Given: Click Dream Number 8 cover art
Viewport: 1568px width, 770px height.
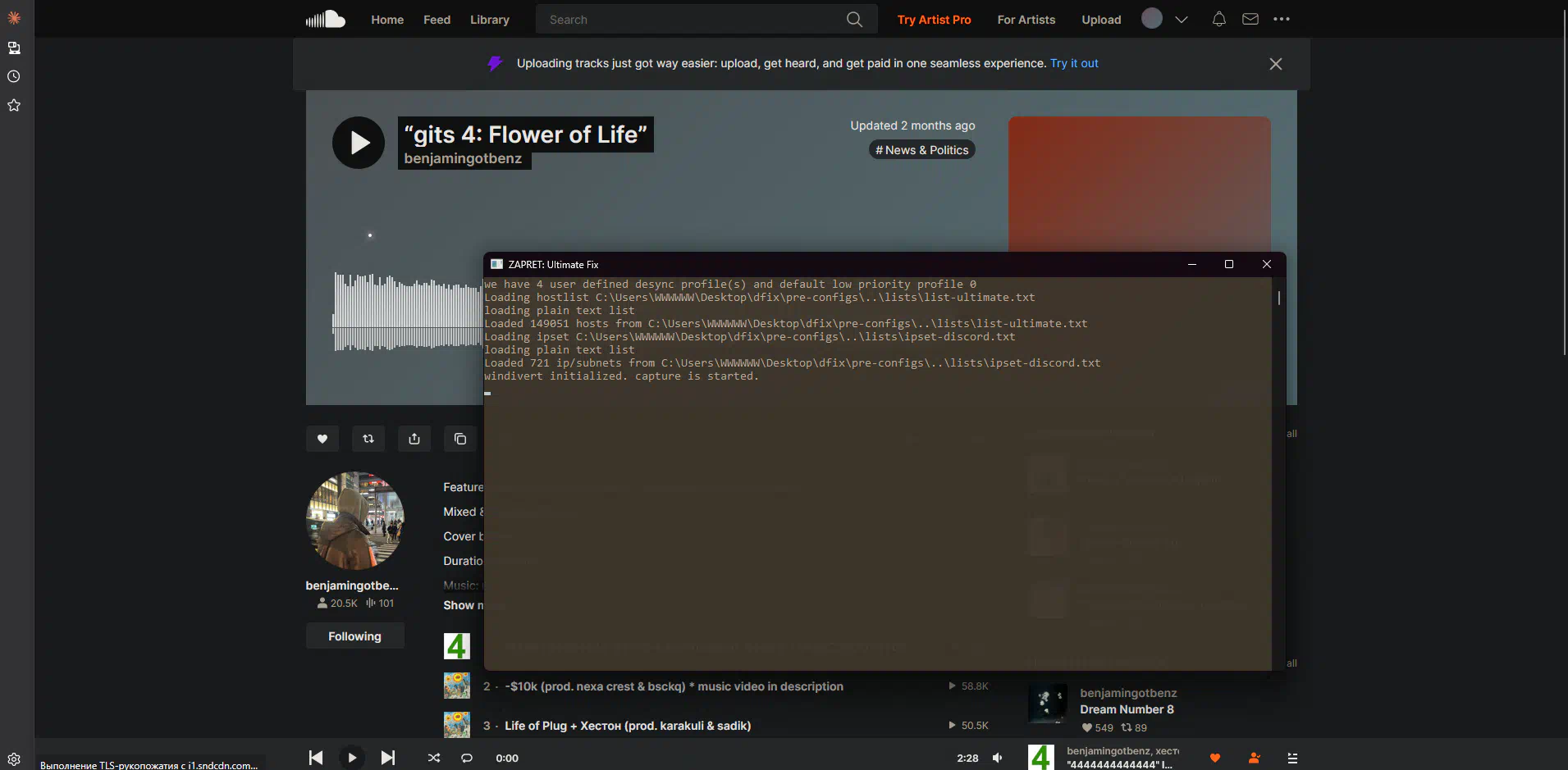Looking at the screenshot, I should [1048, 704].
